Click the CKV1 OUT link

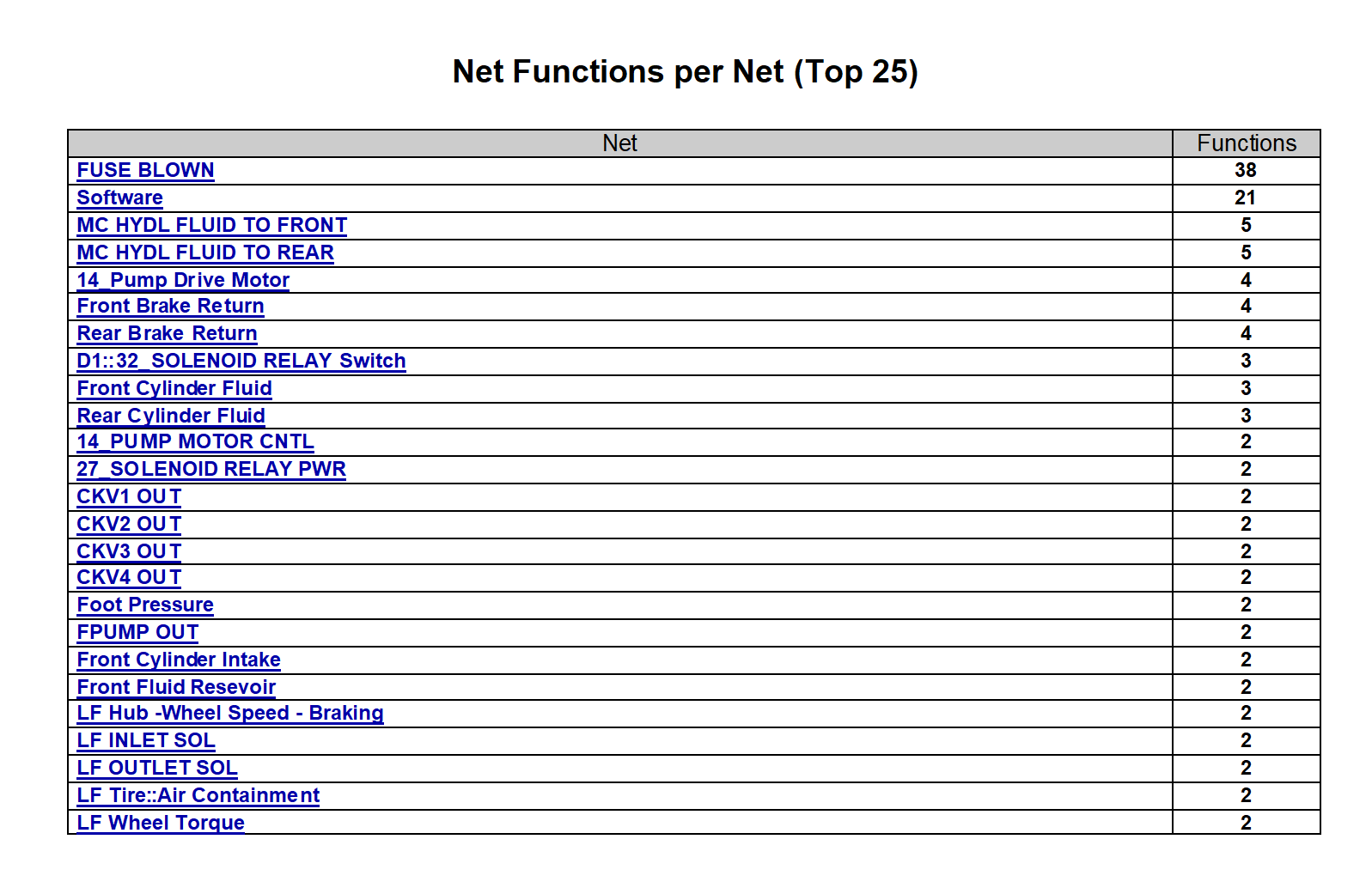pyautogui.click(x=129, y=496)
